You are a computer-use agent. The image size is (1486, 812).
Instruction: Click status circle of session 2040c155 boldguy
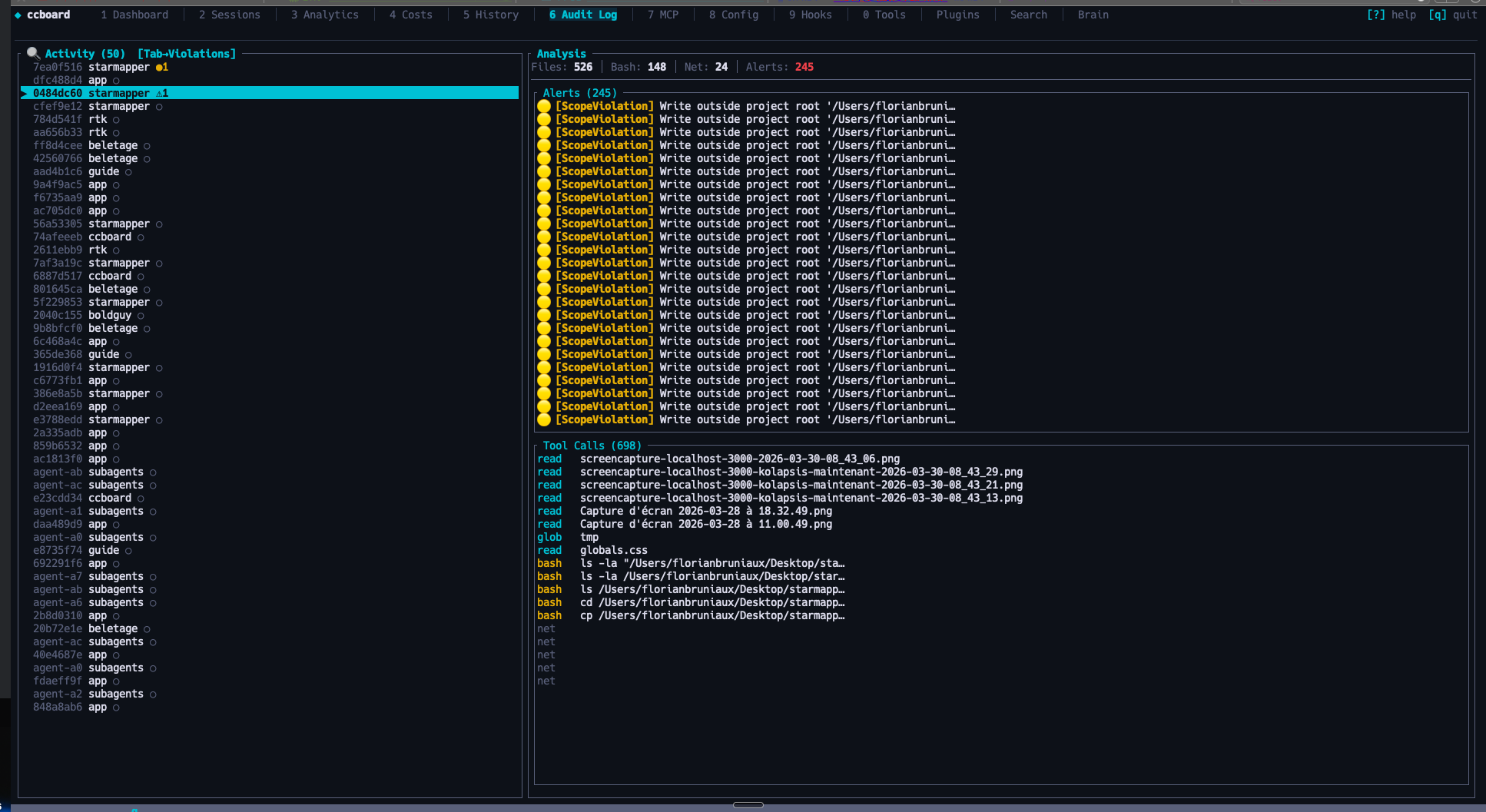point(141,315)
